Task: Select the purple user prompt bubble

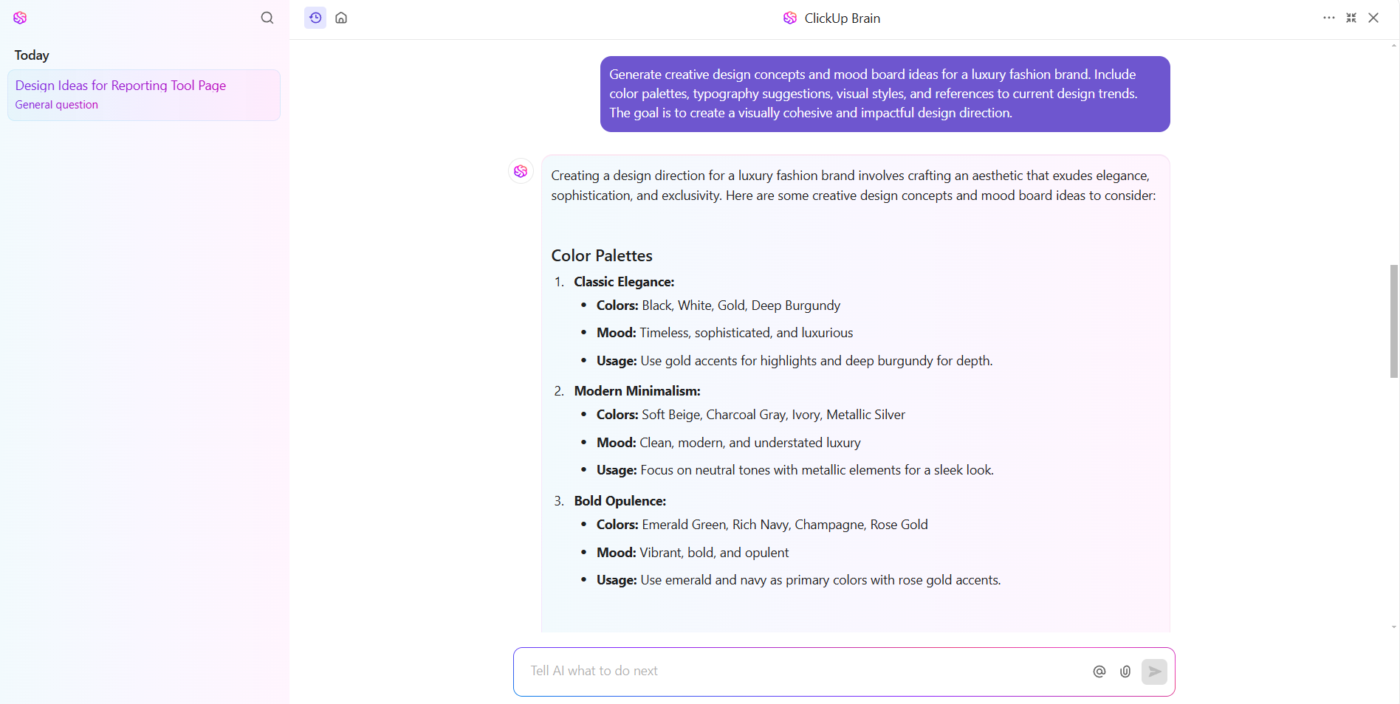Action: (884, 94)
